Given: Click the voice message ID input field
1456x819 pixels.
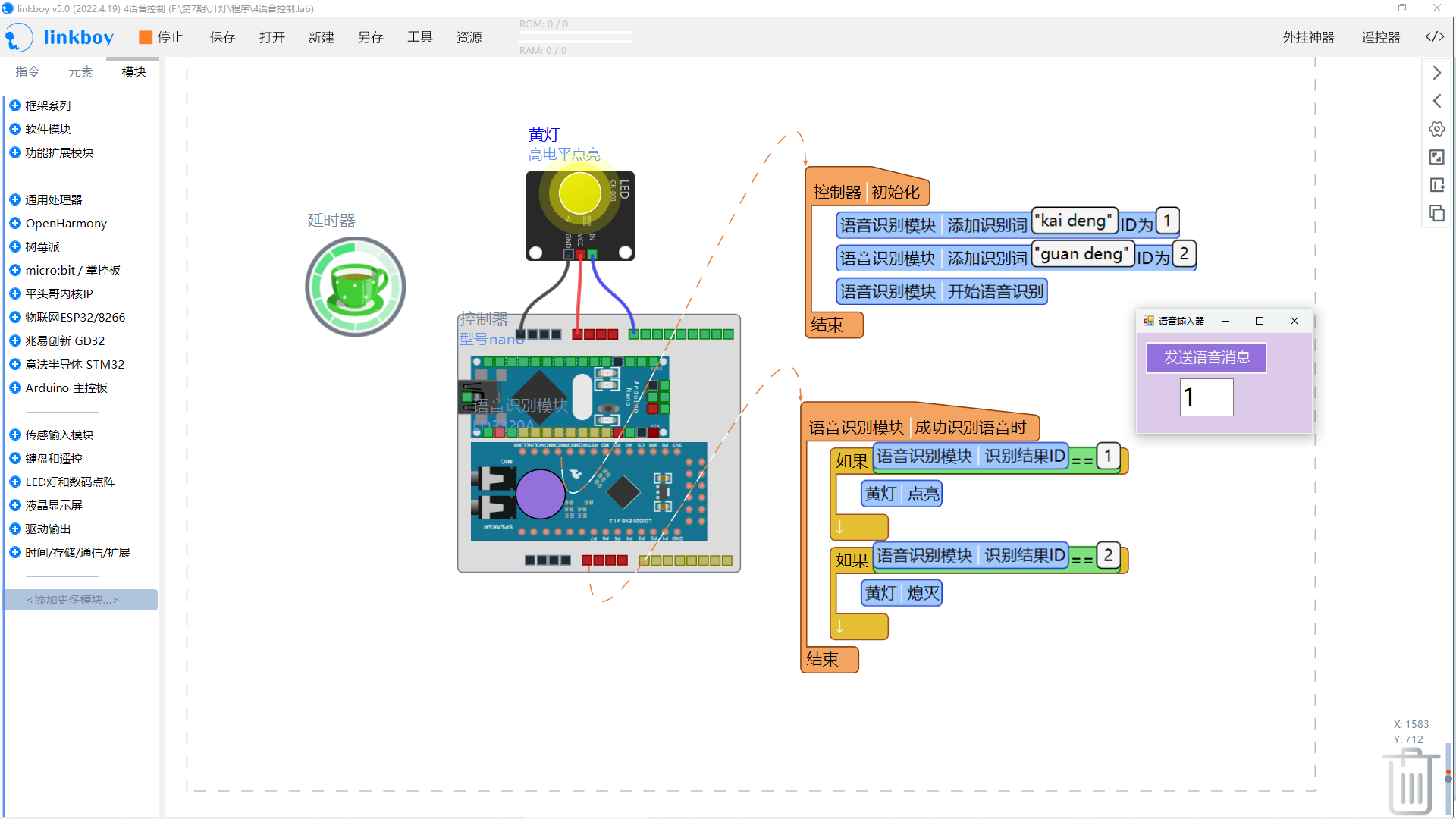Looking at the screenshot, I should (1206, 397).
